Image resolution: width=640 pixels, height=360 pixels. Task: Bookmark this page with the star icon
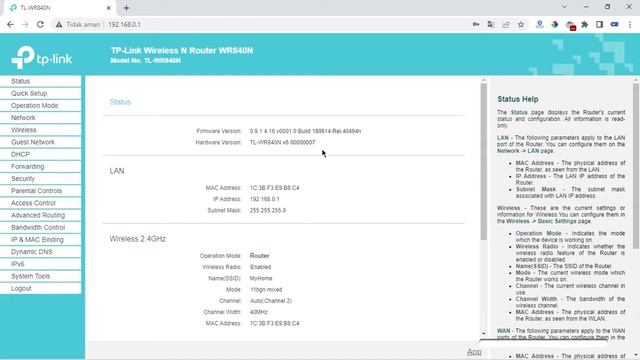point(521,24)
